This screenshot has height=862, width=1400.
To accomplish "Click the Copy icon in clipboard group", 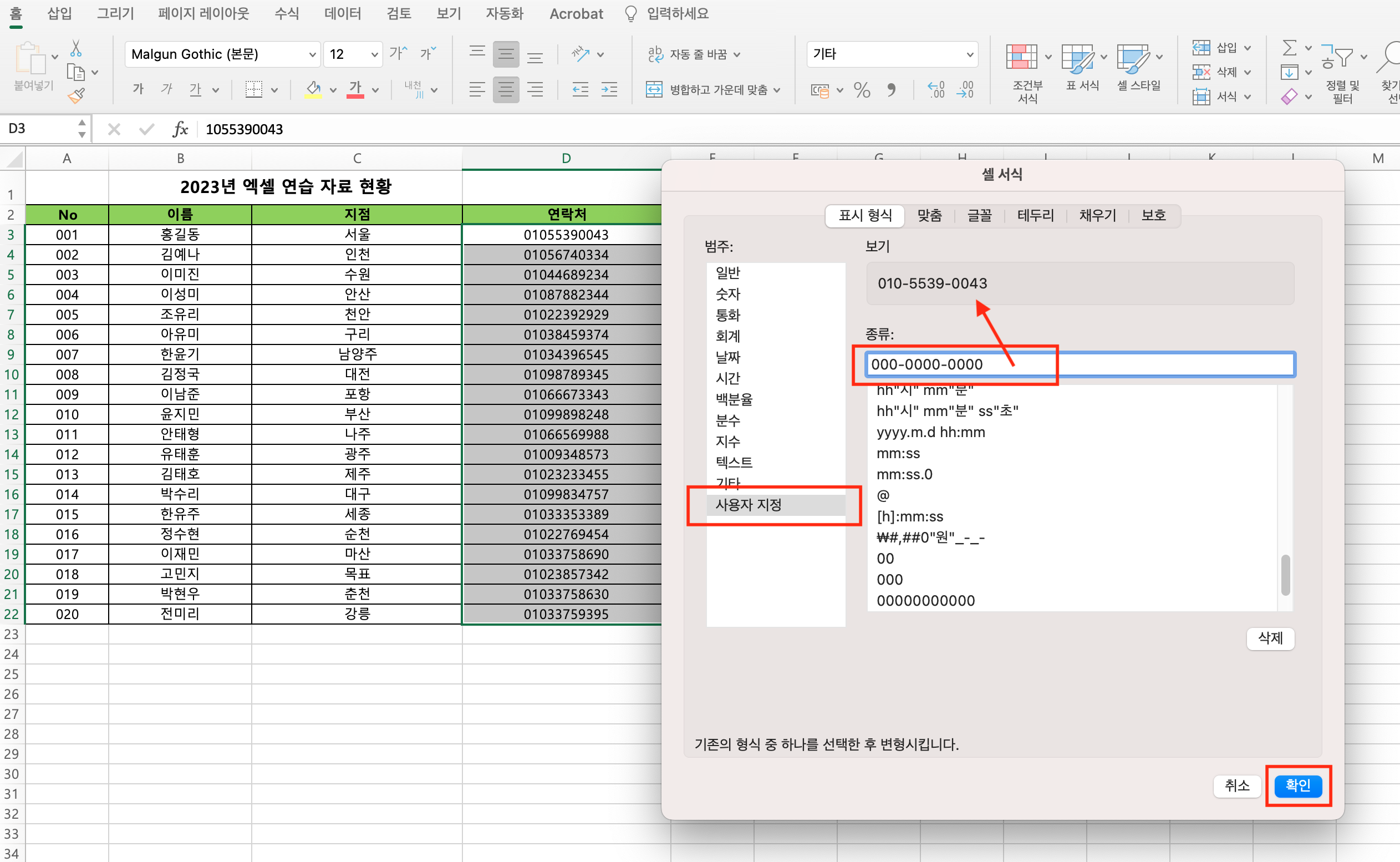I will (x=76, y=73).
